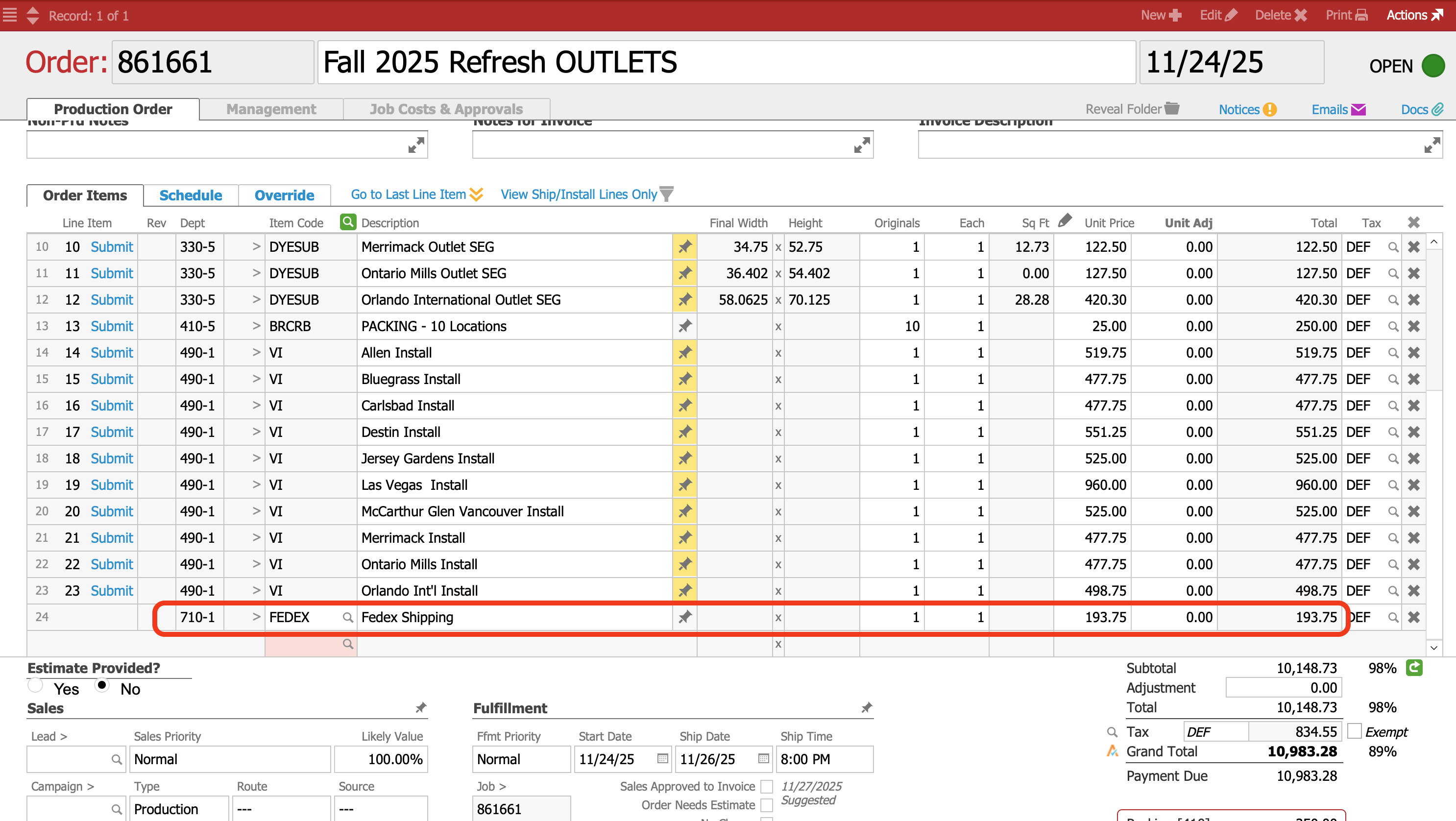Click the green refresh icon beside Subtotal
Viewport: 1456px width, 821px height.
point(1414,668)
